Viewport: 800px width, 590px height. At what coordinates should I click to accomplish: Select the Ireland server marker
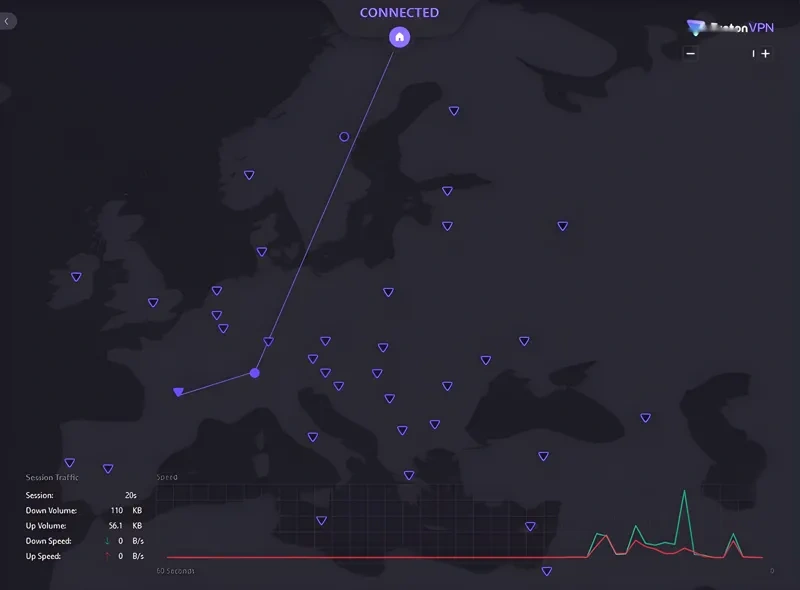pyautogui.click(x=76, y=277)
